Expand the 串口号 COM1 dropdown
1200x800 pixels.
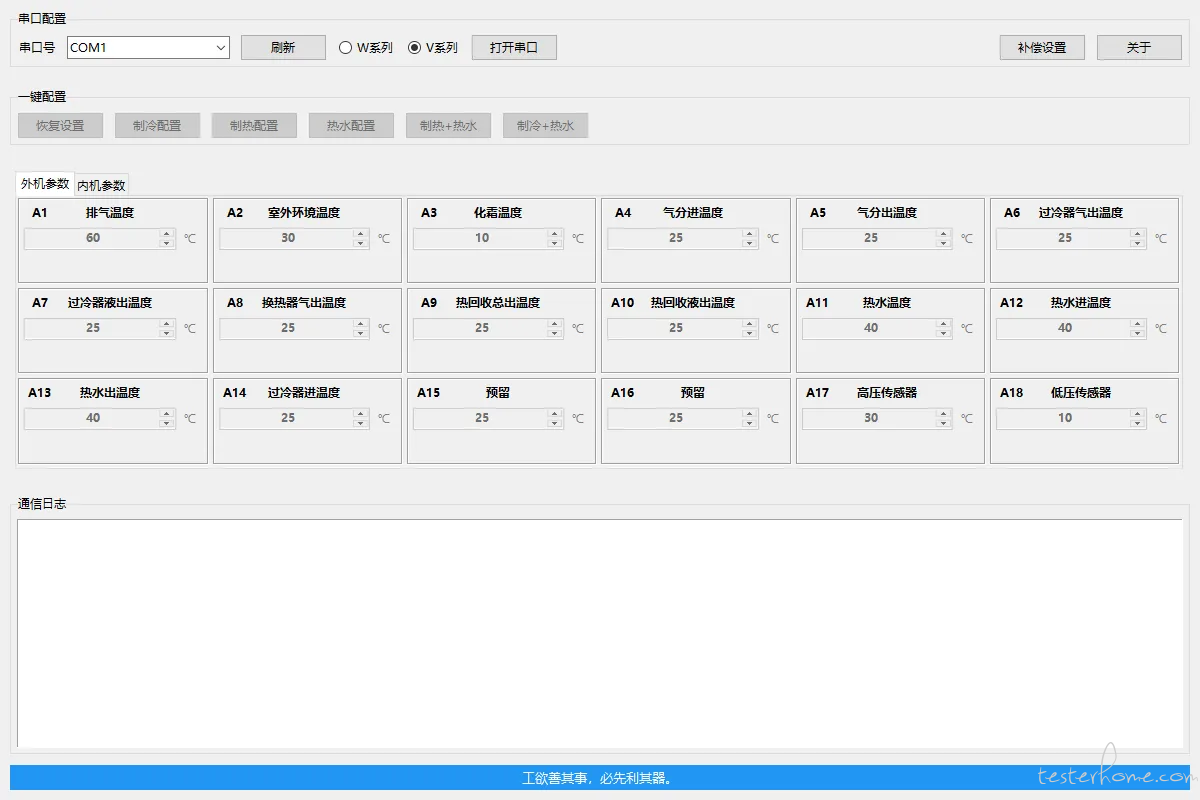pos(220,48)
